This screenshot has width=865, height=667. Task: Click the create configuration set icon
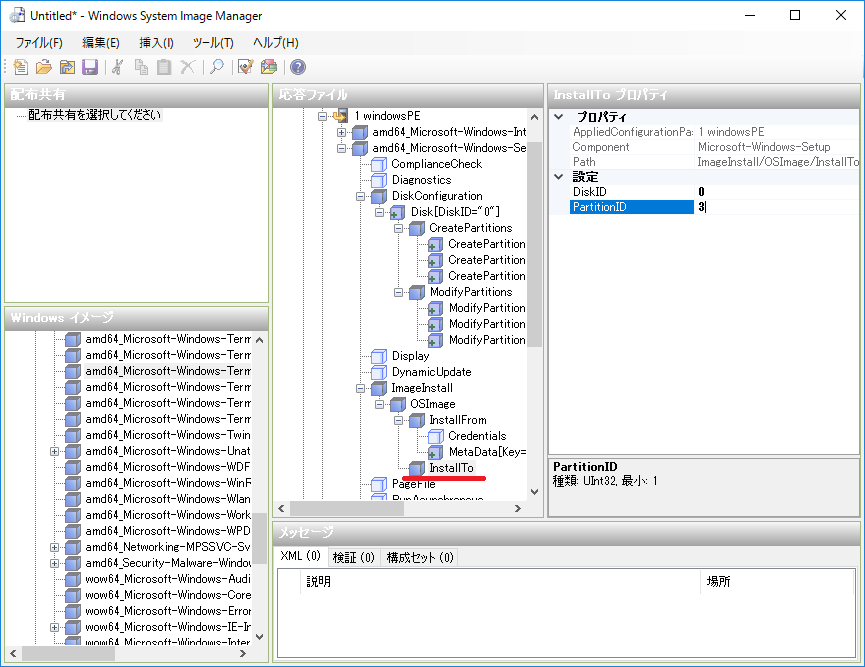(269, 67)
